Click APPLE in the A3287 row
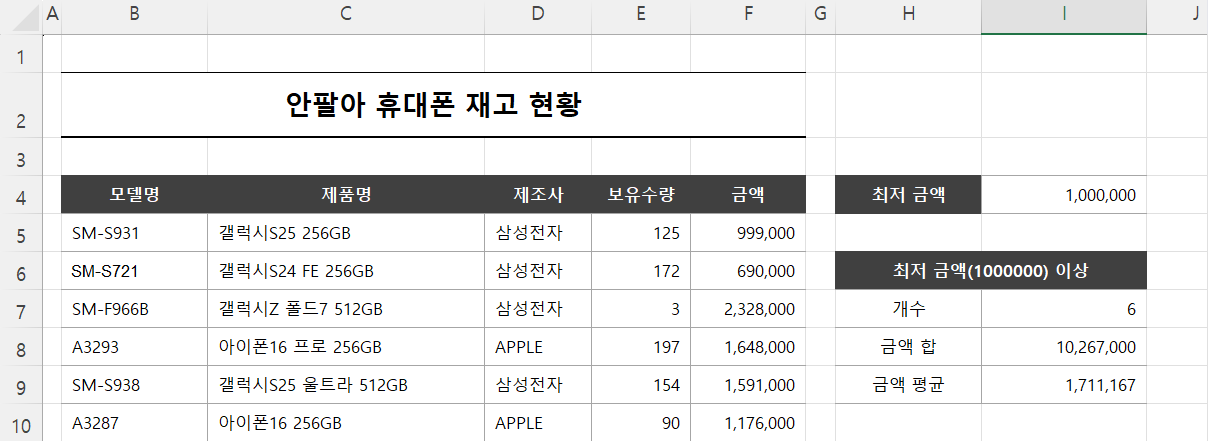The image size is (1208, 441). (538, 423)
